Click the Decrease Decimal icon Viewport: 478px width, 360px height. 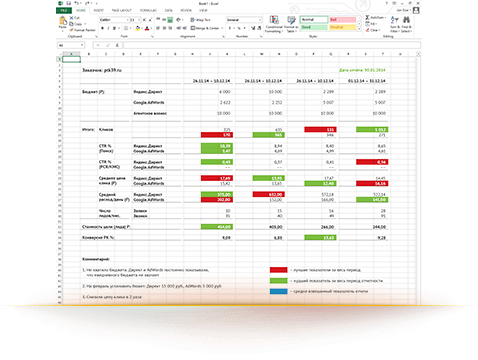coord(259,28)
